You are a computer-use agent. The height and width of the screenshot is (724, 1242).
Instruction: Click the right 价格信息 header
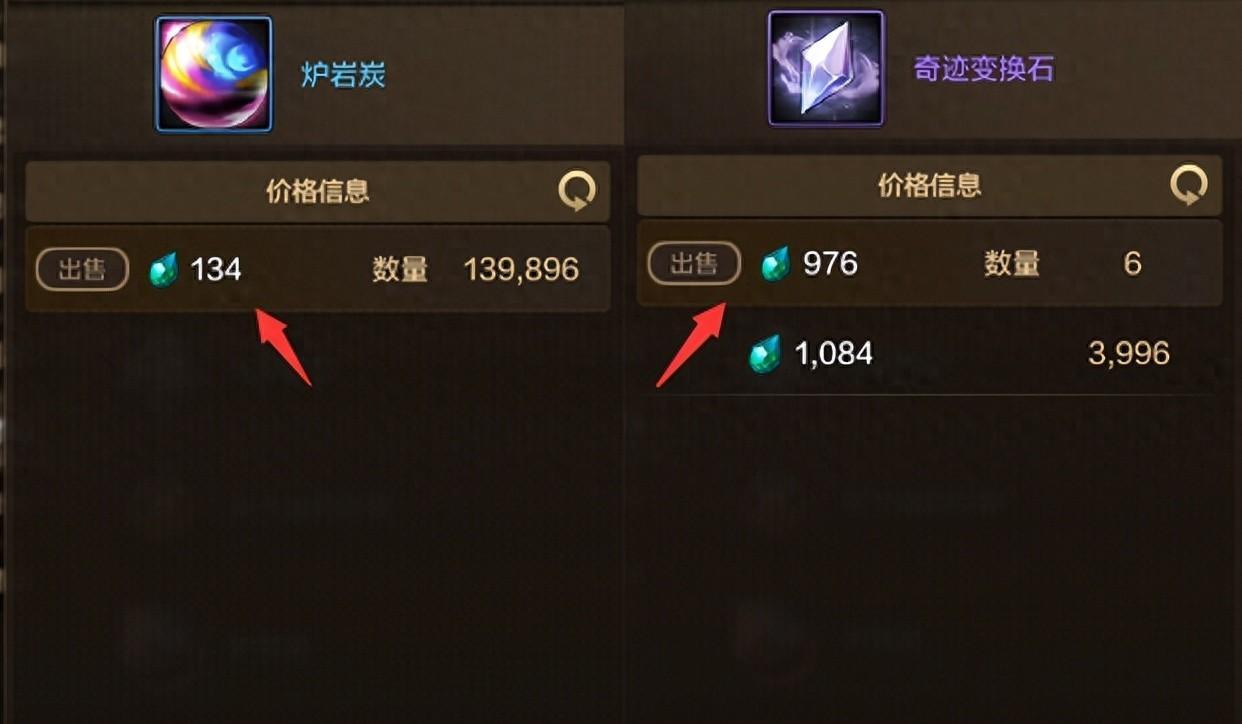[x=930, y=186]
